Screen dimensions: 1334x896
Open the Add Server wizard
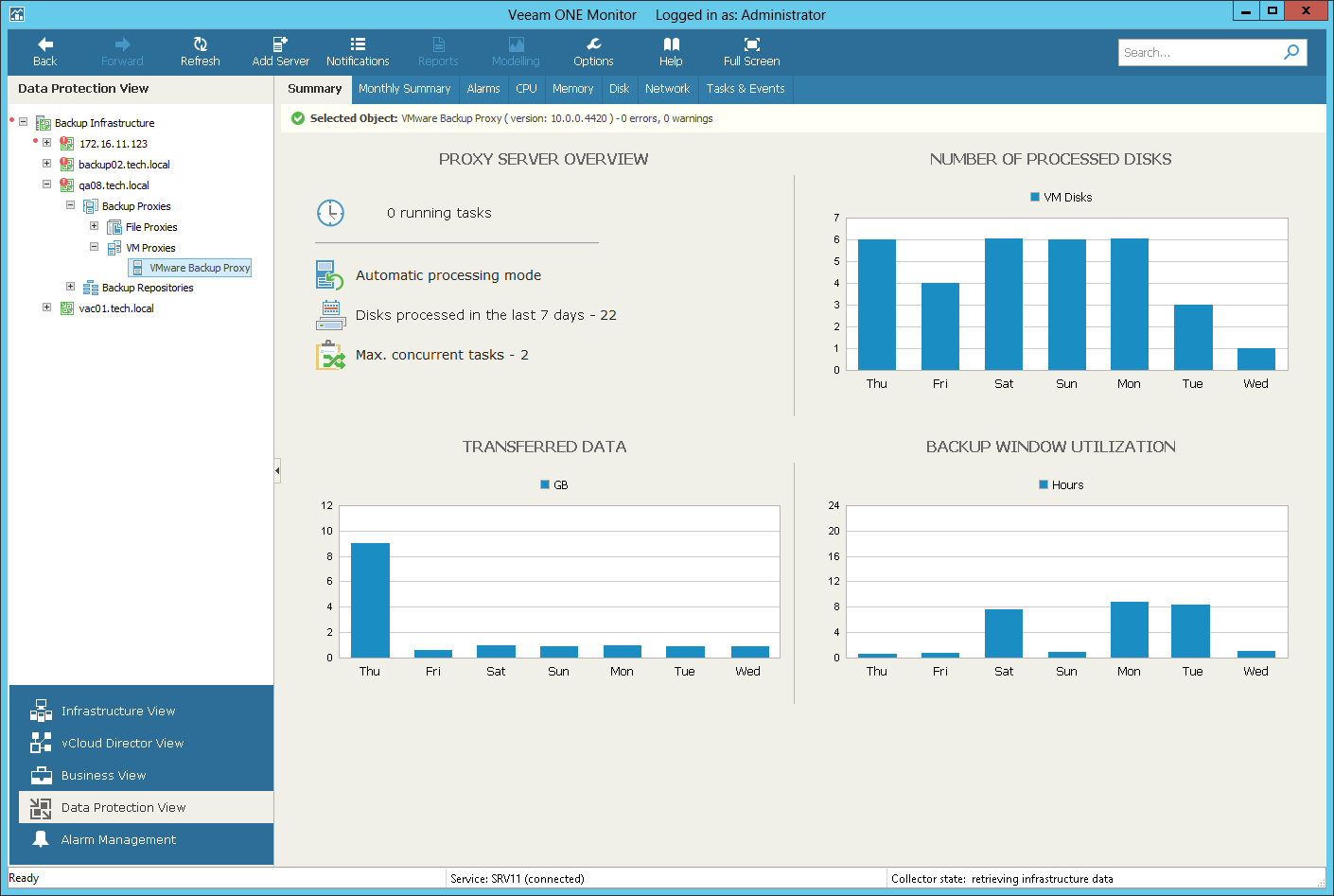[x=280, y=52]
